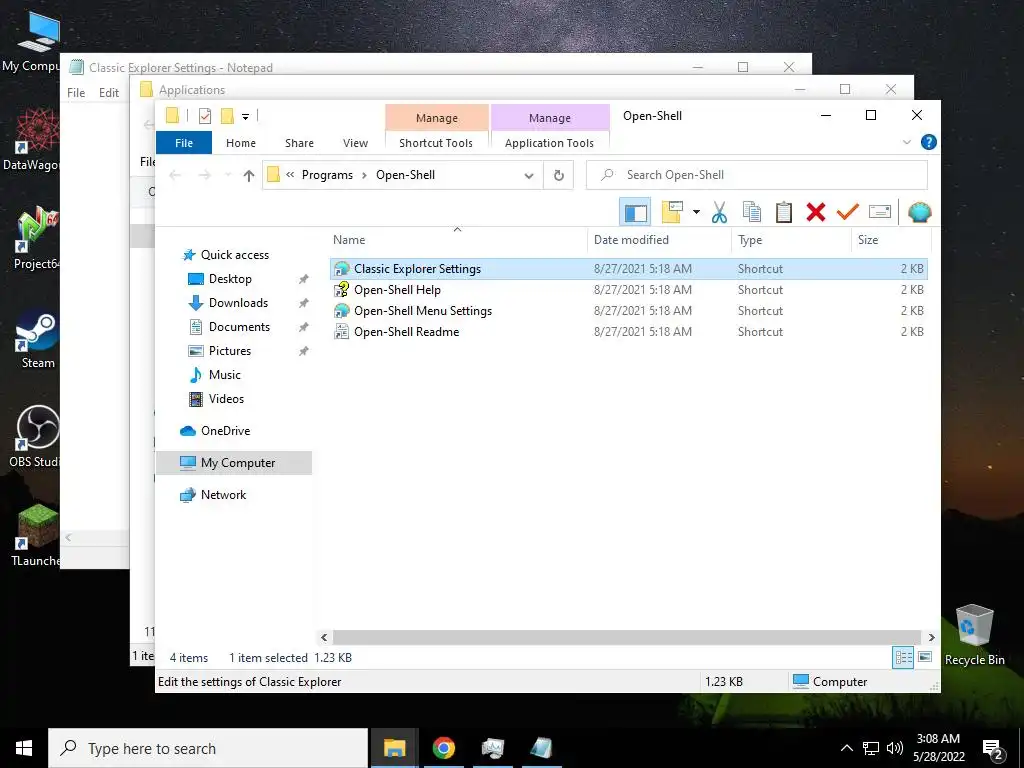Expand the dropdown arrow beside folder options
This screenshot has width=1024, height=768.
[696, 212]
